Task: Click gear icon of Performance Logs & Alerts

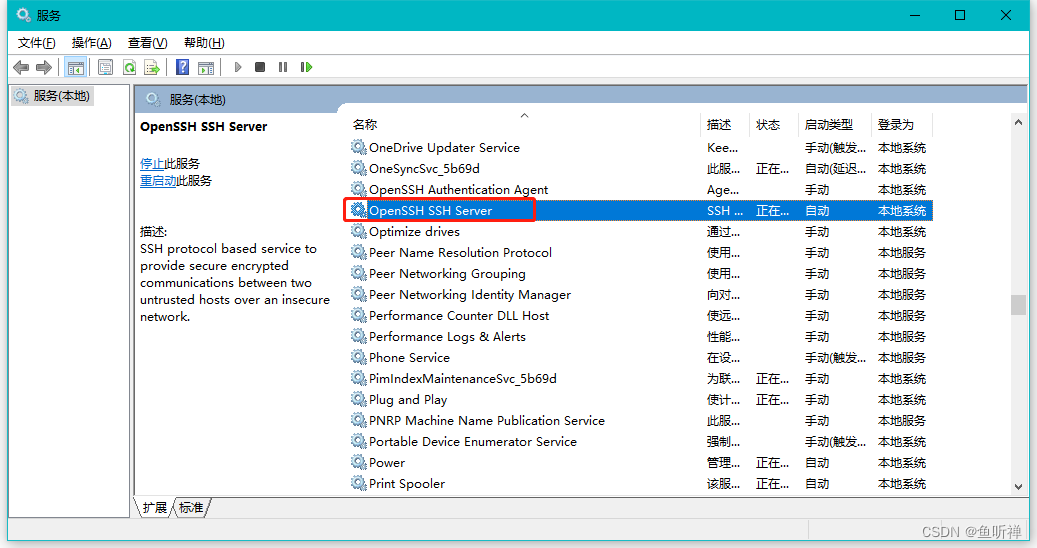Action: tap(358, 336)
